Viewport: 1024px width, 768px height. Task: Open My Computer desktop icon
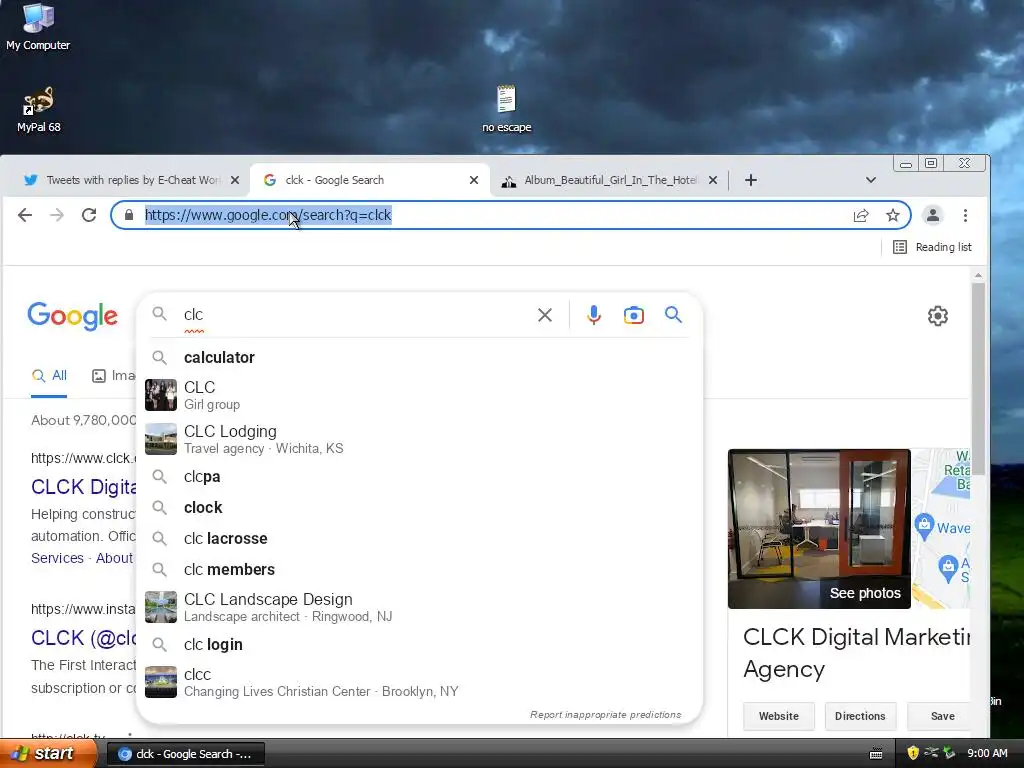pyautogui.click(x=38, y=27)
